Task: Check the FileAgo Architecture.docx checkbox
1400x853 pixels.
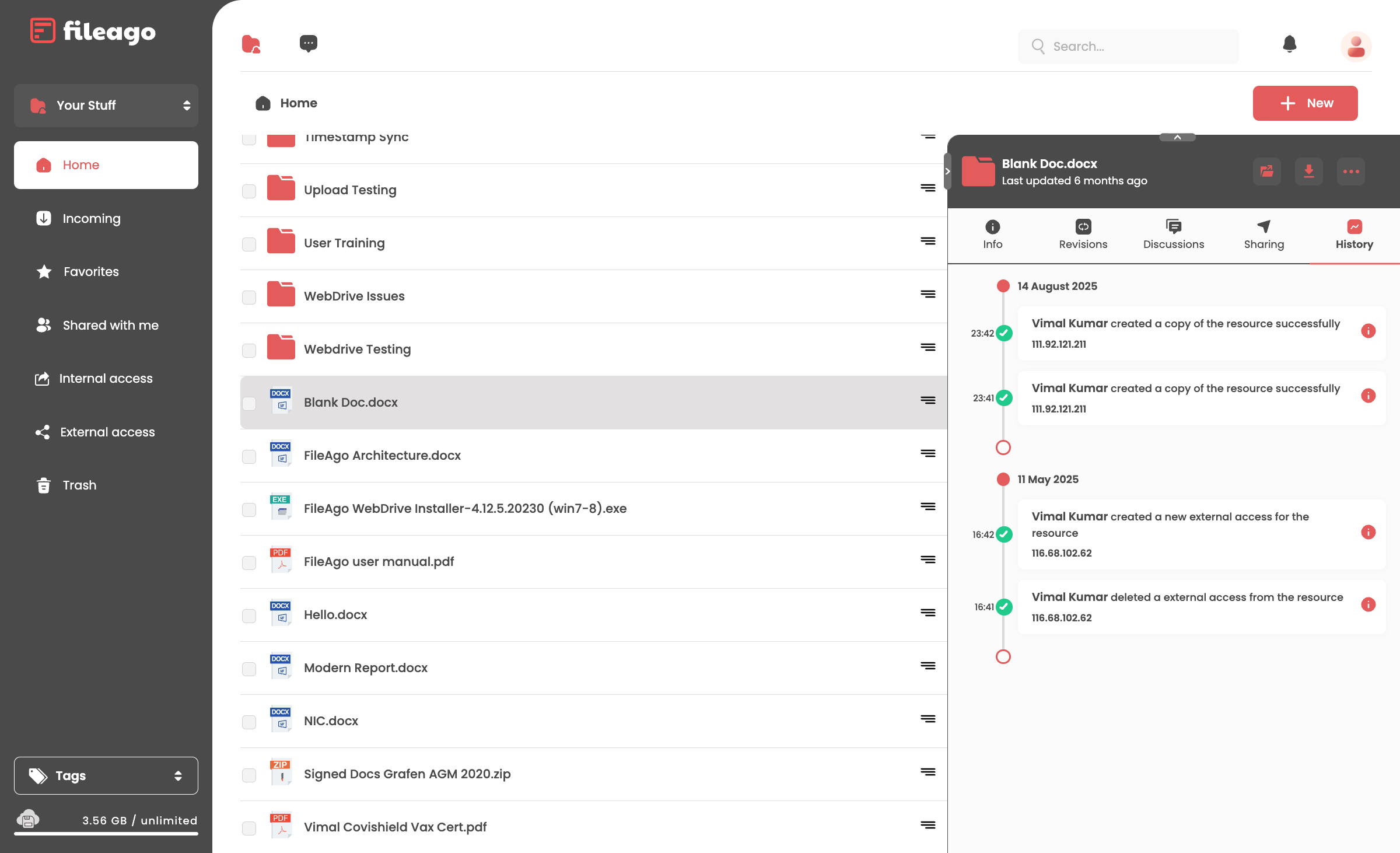Action: click(x=249, y=457)
